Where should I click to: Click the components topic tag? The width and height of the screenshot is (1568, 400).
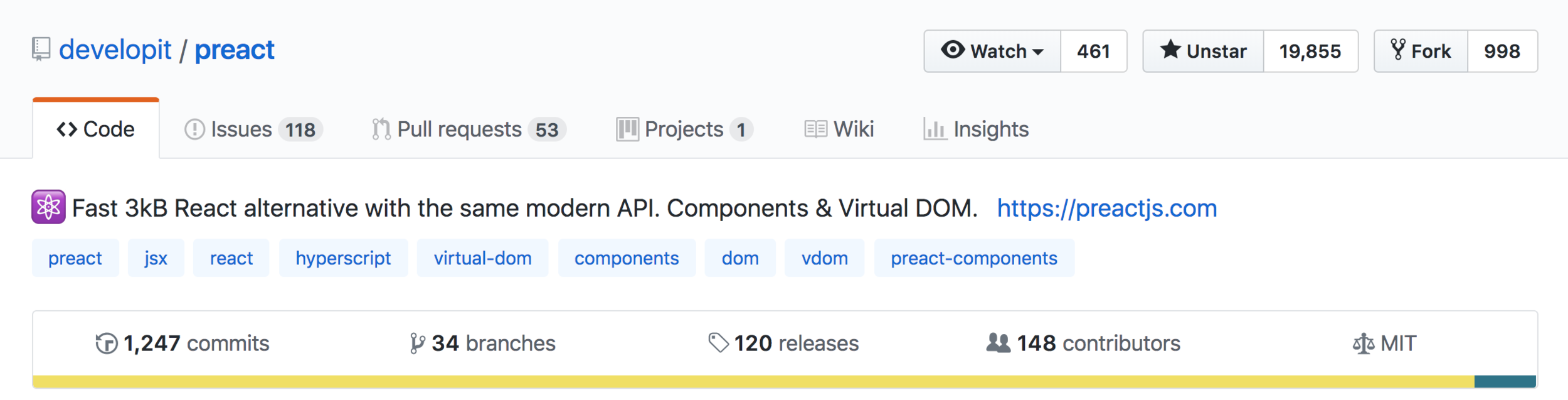627,258
